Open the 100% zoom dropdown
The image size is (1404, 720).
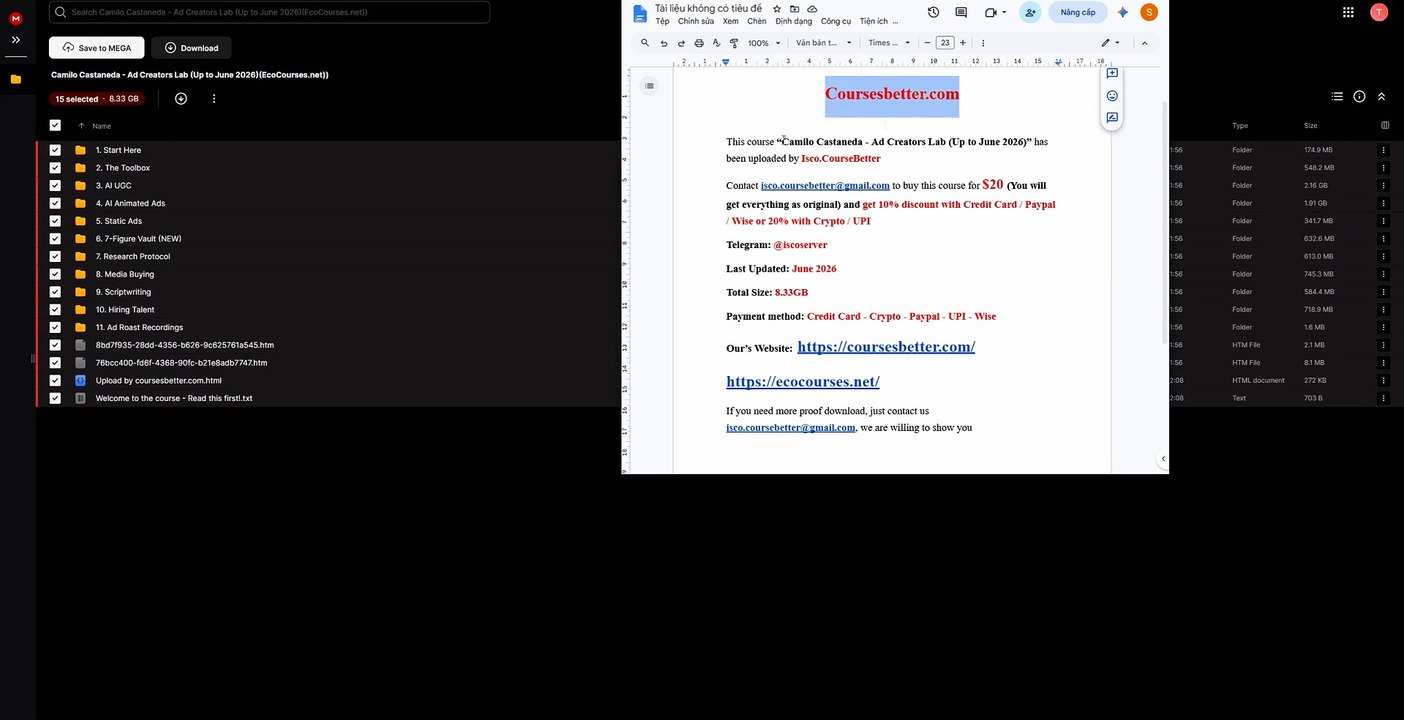[764, 43]
